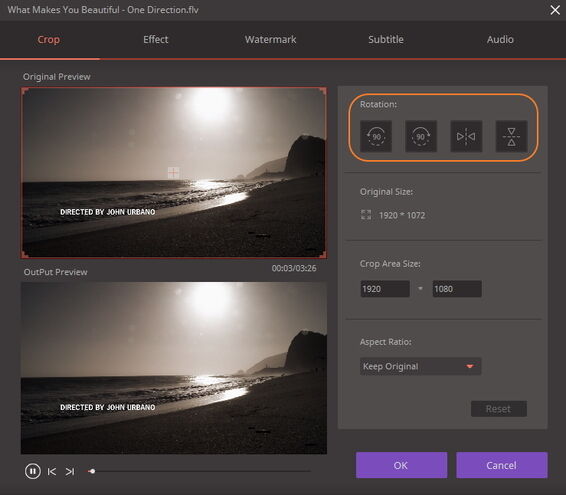Flip video horizontally
The image size is (566, 495).
[x=466, y=136]
